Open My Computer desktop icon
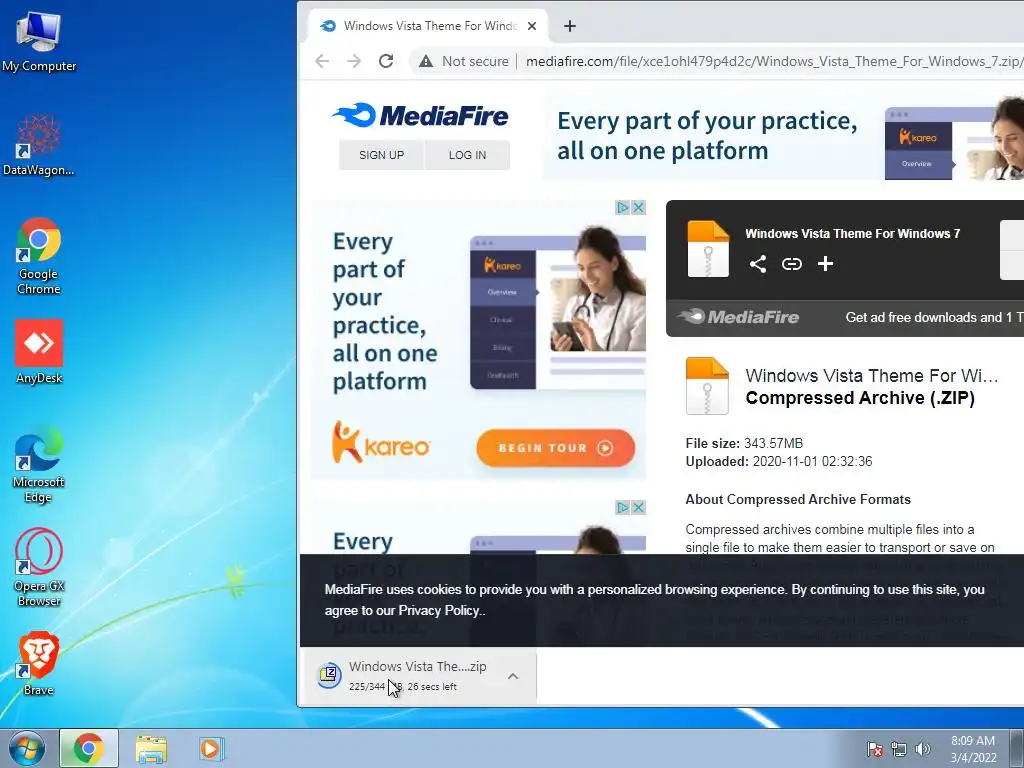This screenshot has height=768, width=1024. click(39, 40)
